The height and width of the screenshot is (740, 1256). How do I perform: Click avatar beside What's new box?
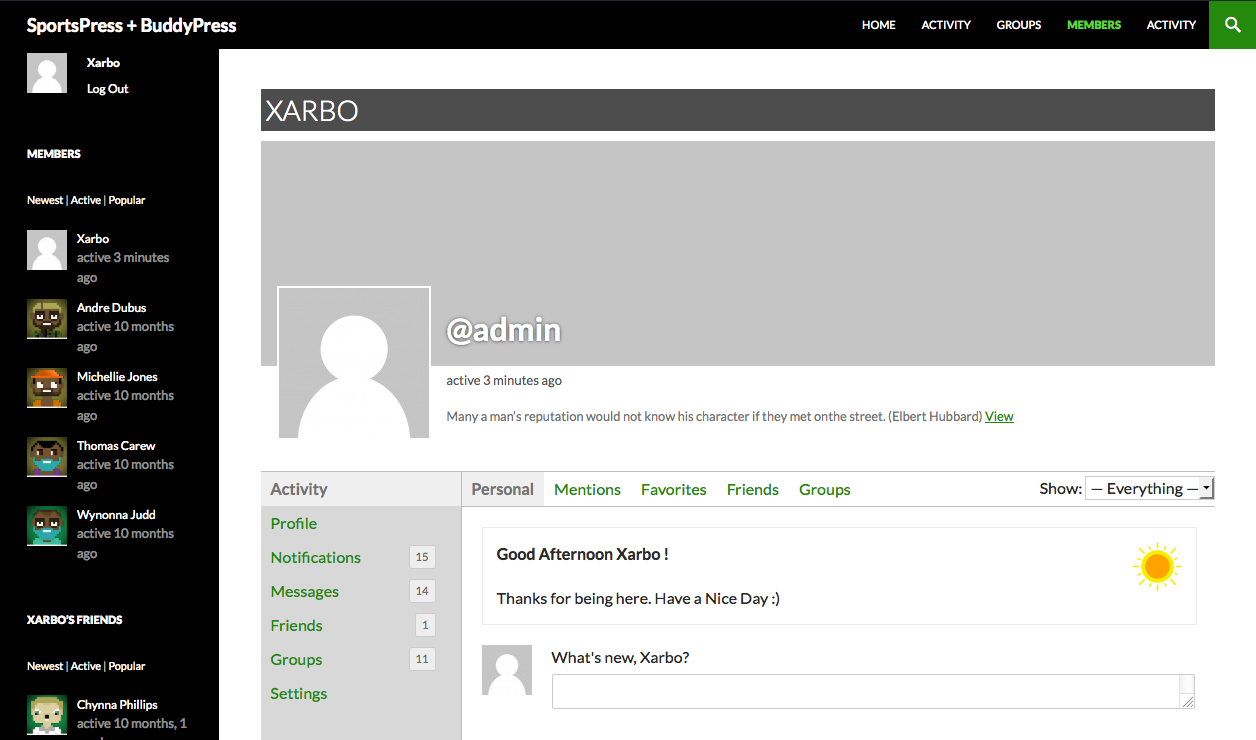click(507, 670)
